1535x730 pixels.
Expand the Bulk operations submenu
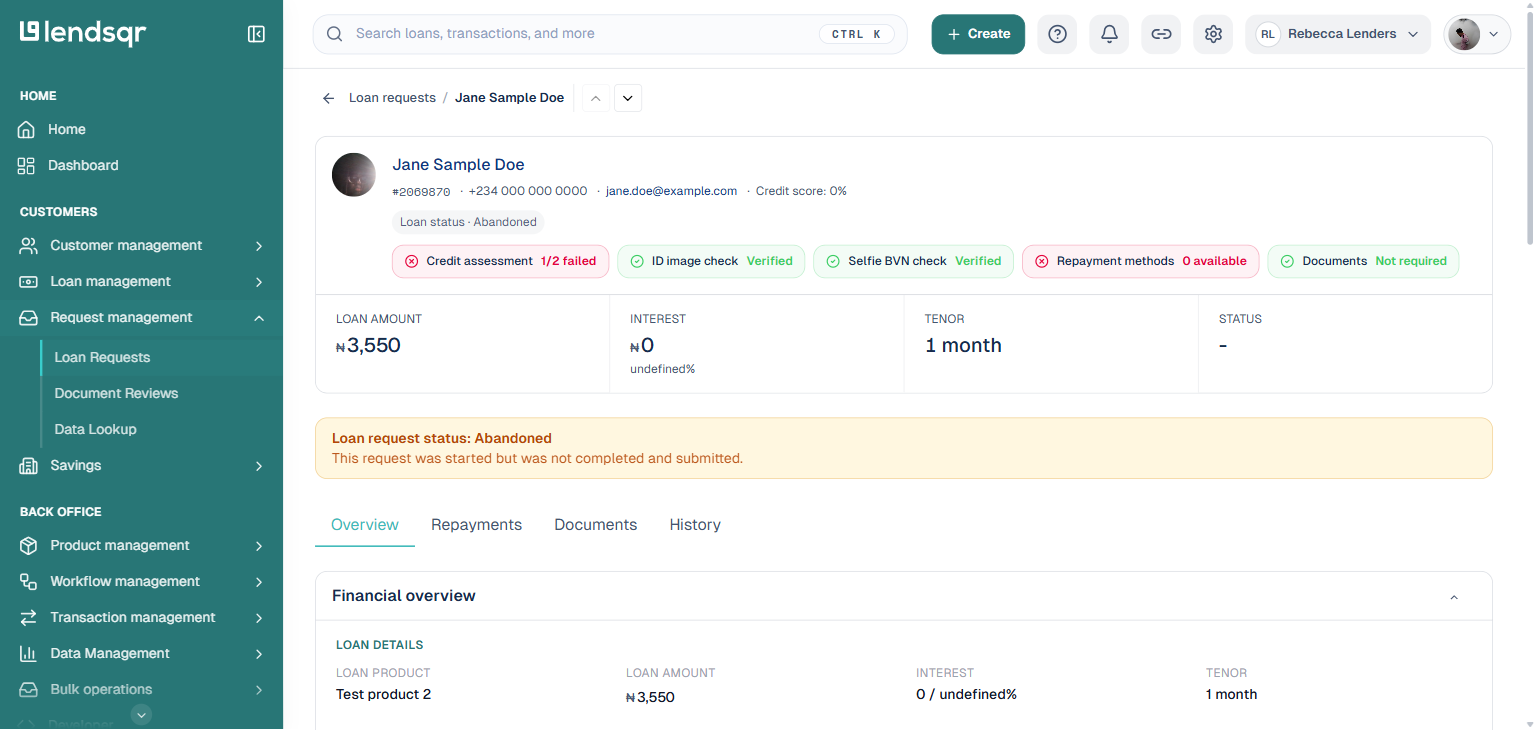259,690
